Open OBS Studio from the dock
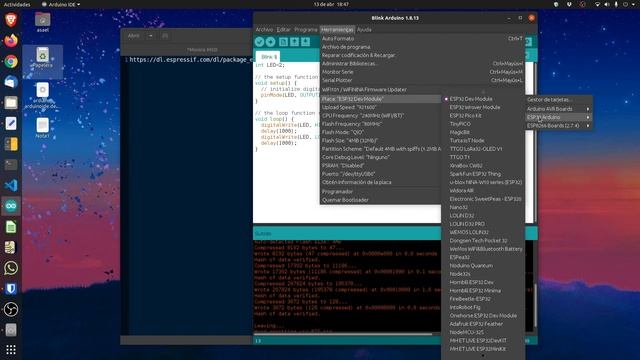This screenshot has height=360, width=640. pos(11,309)
